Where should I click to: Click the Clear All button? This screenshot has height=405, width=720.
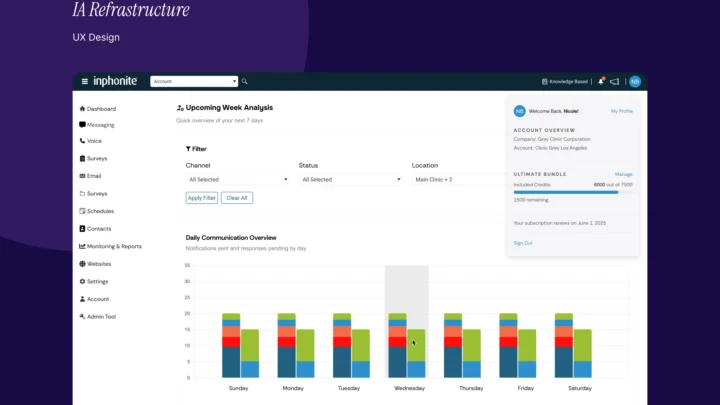[237, 198]
